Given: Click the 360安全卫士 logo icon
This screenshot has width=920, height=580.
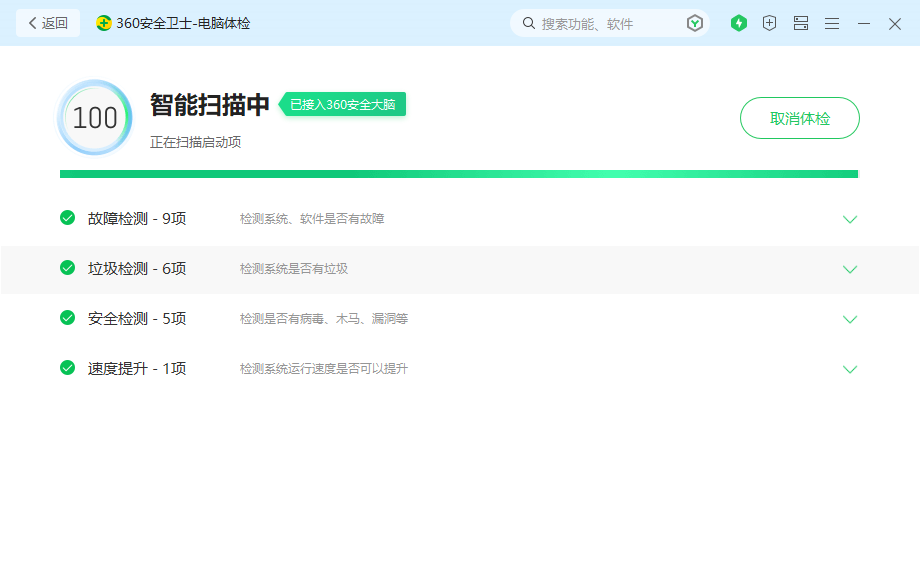Looking at the screenshot, I should (104, 23).
